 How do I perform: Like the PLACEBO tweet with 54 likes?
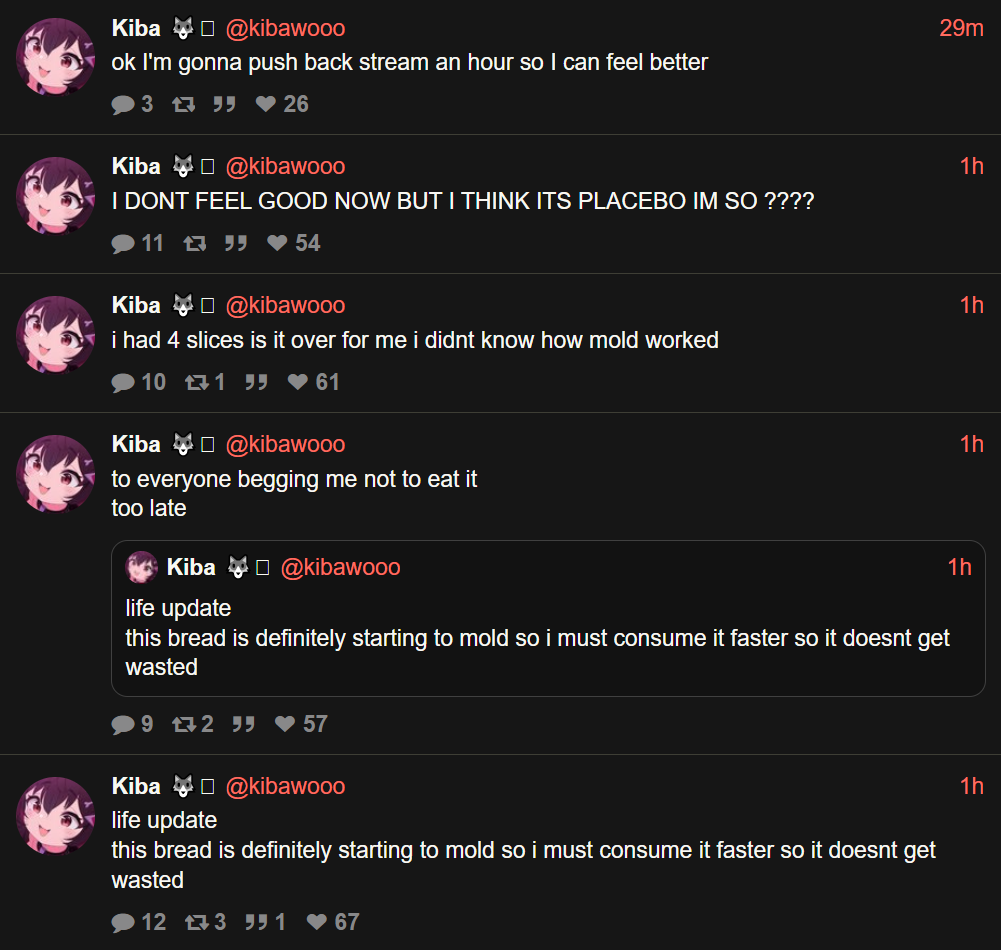pyautogui.click(x=277, y=243)
